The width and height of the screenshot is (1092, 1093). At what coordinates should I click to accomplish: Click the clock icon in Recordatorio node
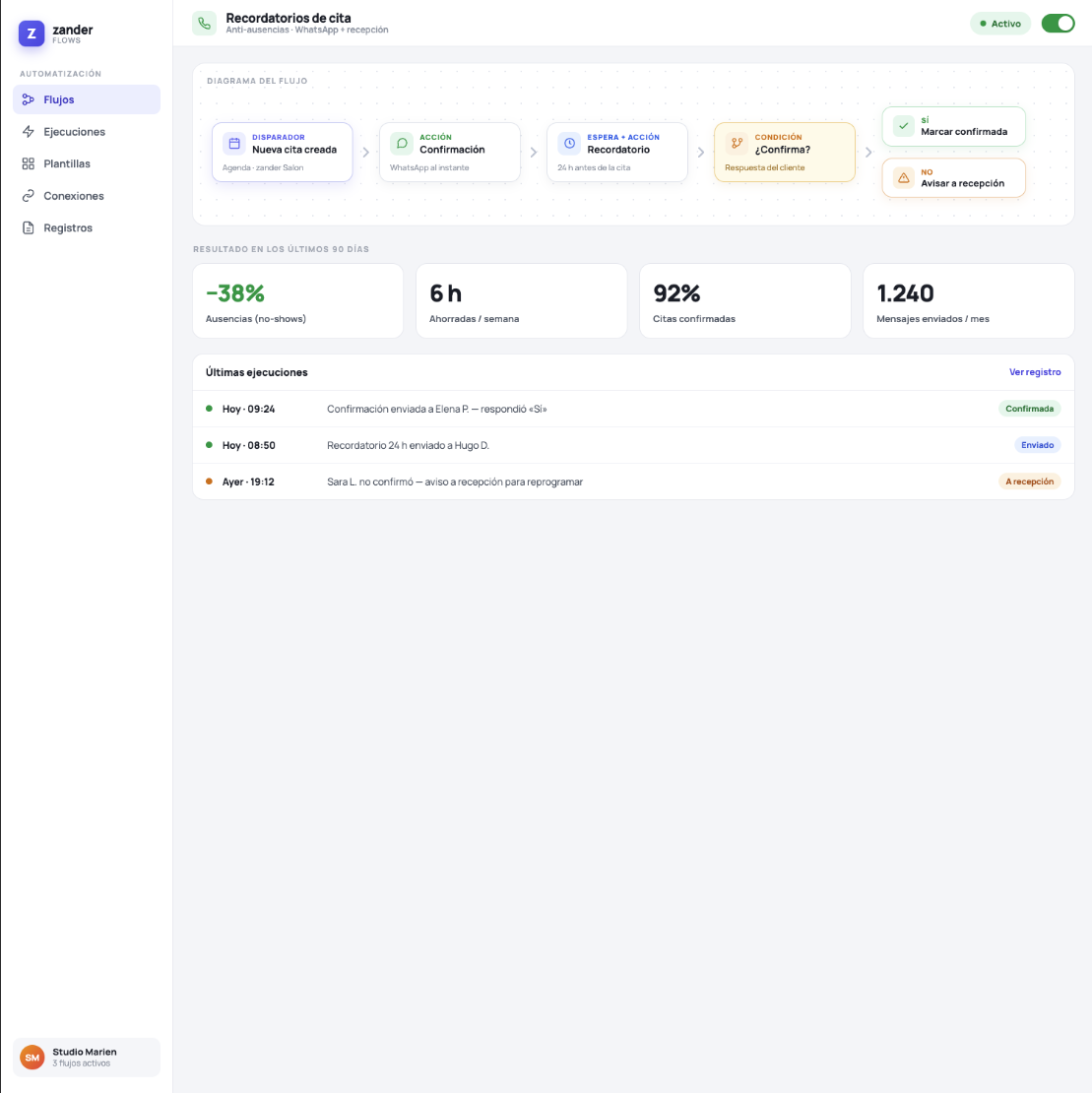pyautogui.click(x=569, y=144)
